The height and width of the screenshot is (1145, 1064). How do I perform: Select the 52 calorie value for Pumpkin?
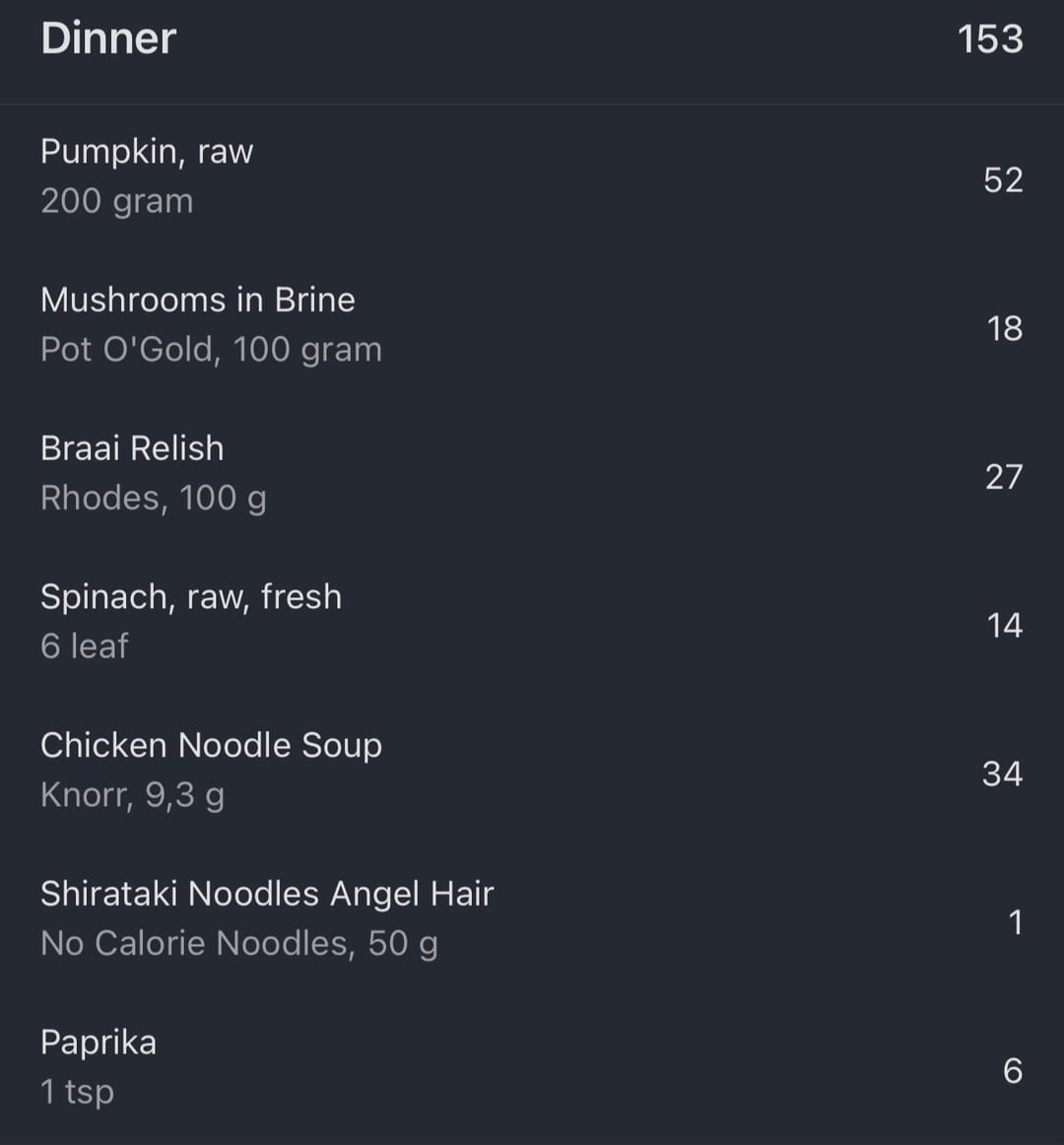1002,180
